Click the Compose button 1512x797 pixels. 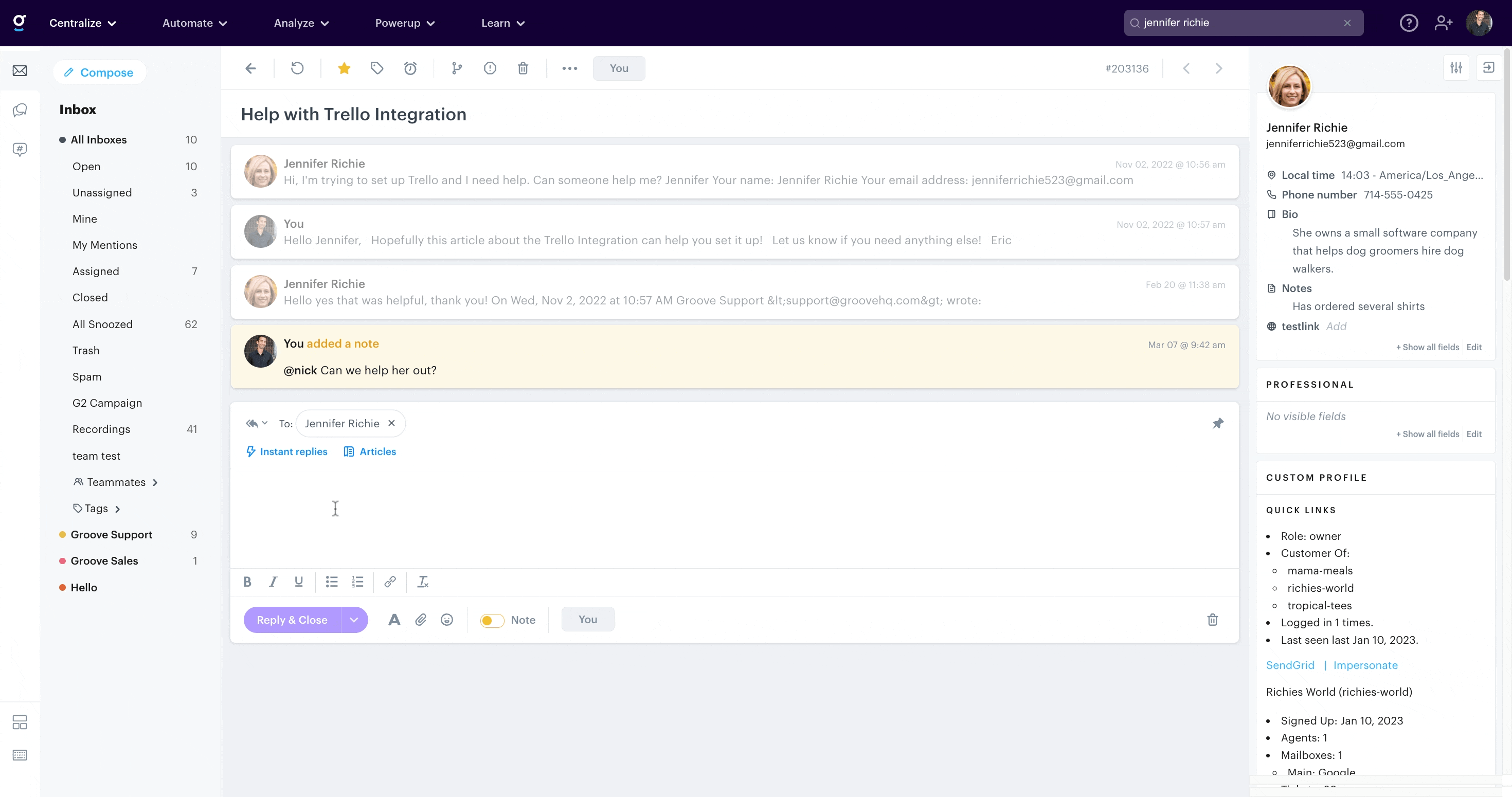tap(99, 72)
